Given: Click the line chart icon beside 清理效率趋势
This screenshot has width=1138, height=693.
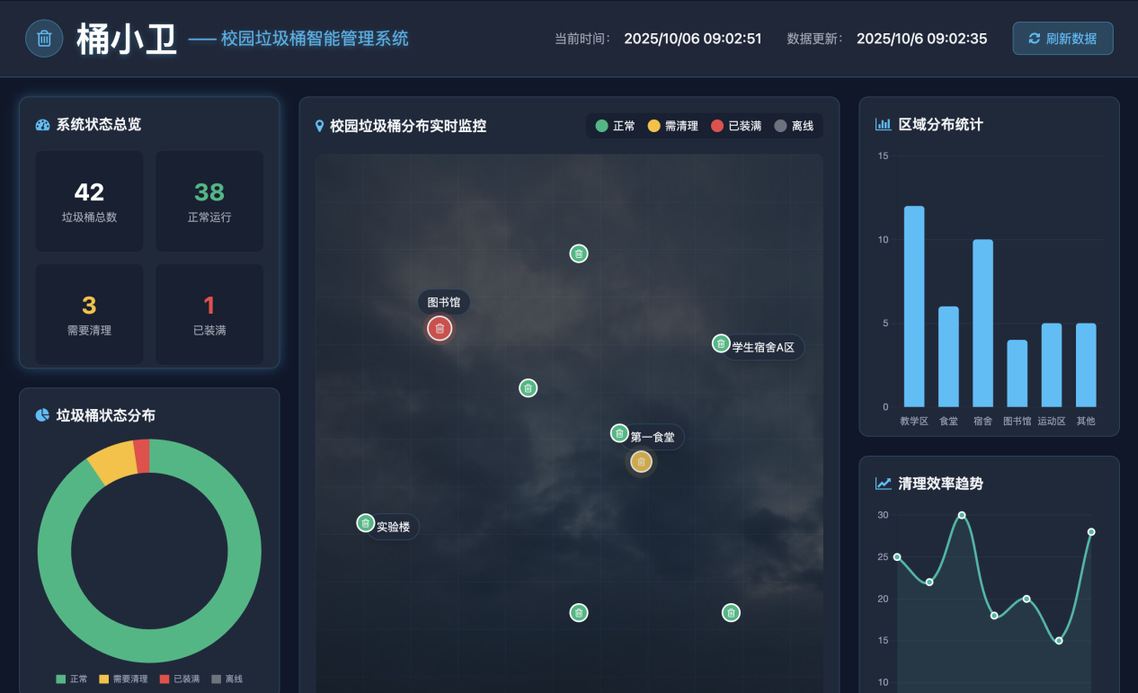Looking at the screenshot, I should pyautogui.click(x=883, y=484).
